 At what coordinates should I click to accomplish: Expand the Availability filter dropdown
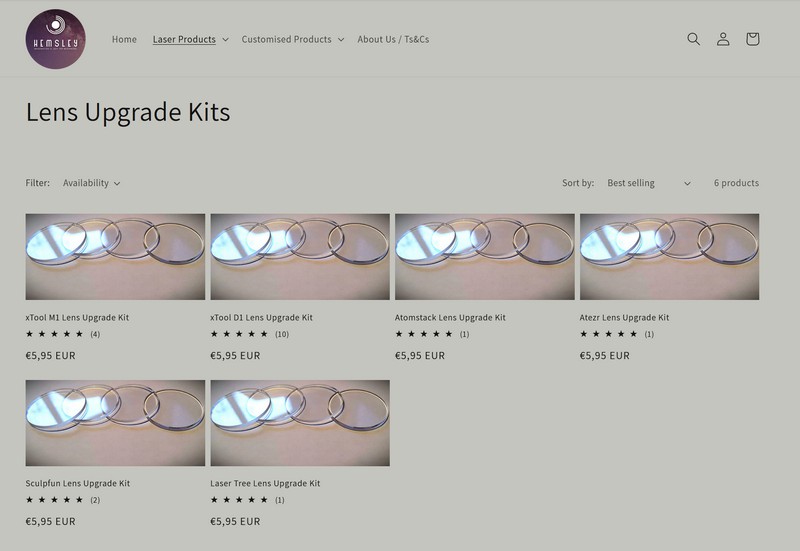pyautogui.click(x=91, y=183)
